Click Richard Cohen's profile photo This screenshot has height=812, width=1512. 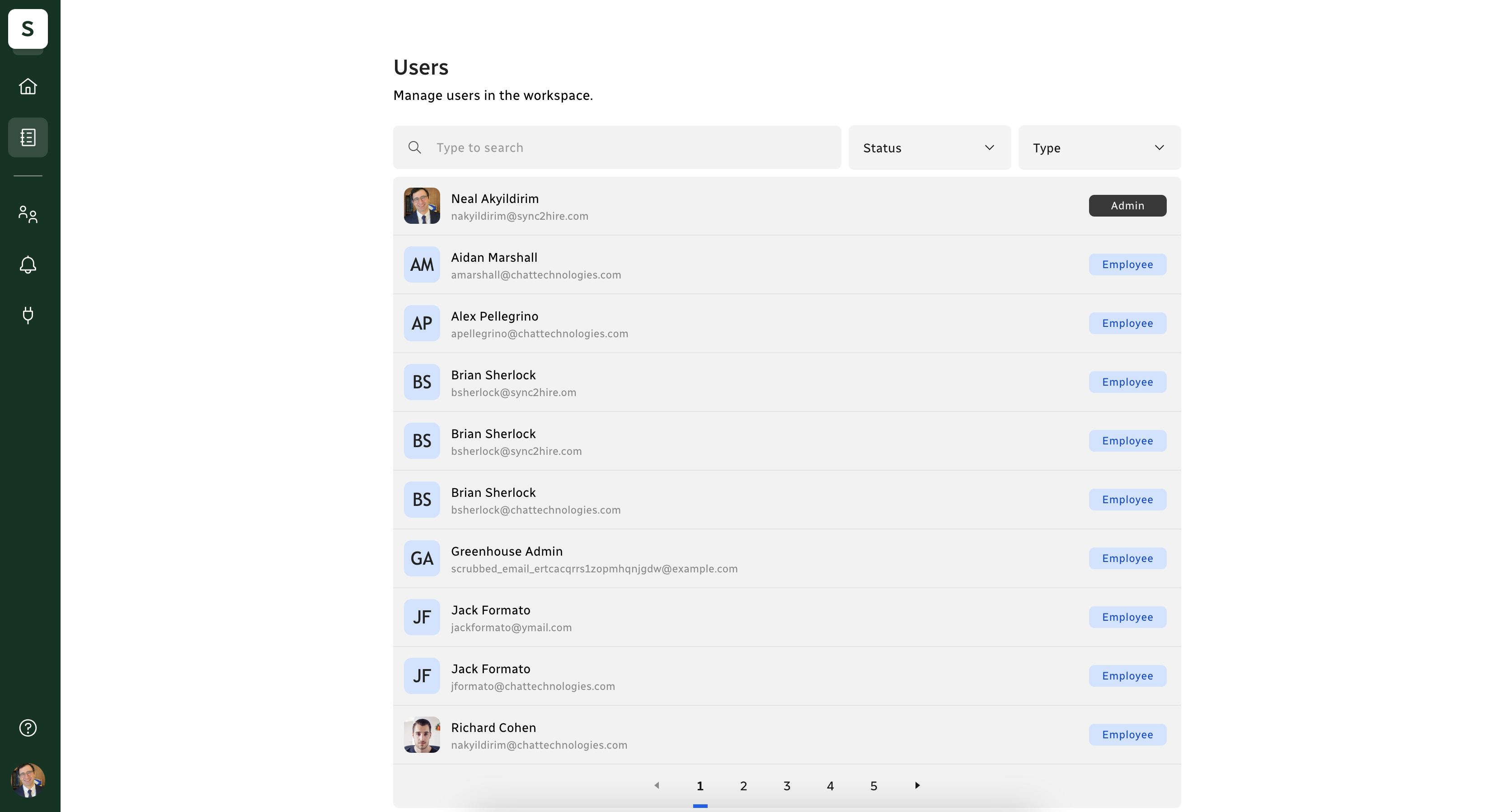[x=422, y=735]
